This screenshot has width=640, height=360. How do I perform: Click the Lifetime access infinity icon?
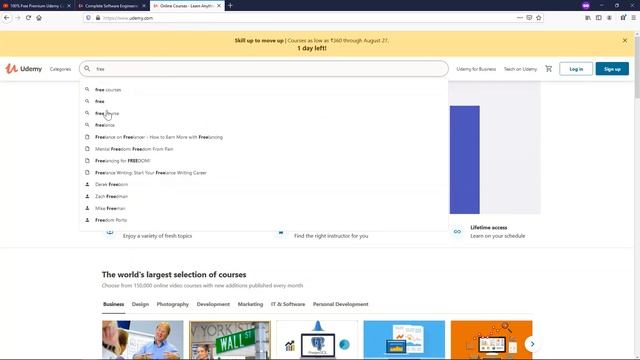[x=457, y=231]
